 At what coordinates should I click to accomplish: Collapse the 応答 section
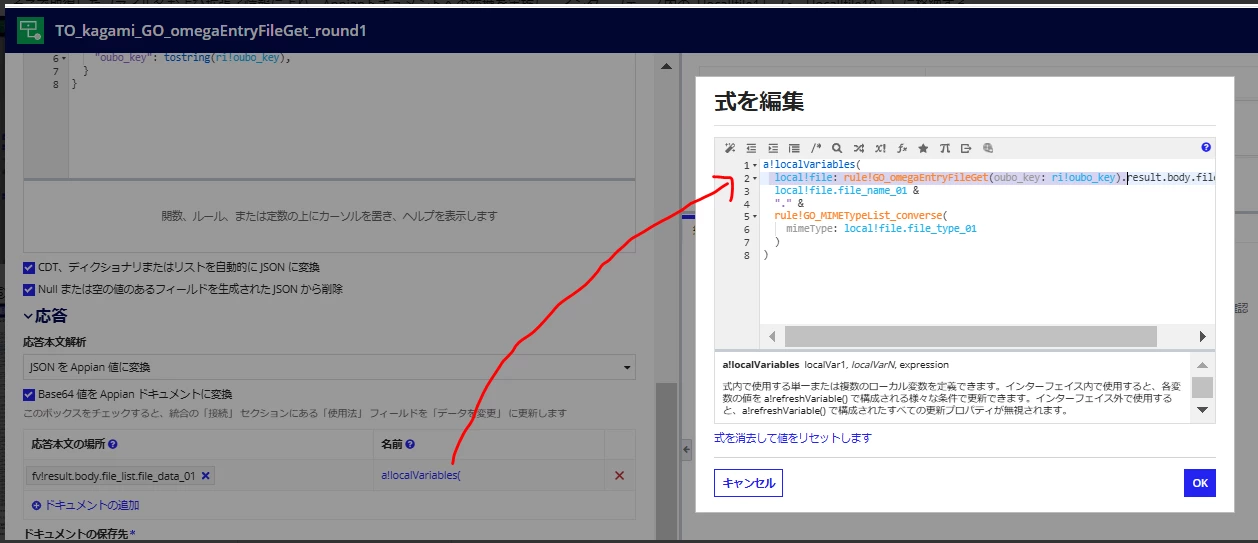(x=29, y=316)
